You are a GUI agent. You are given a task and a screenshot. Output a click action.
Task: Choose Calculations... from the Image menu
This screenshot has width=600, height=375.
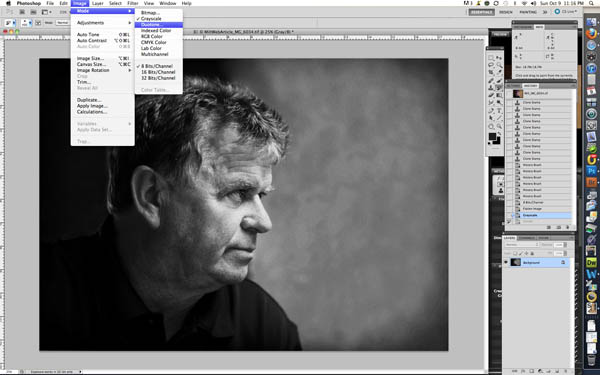pyautogui.click(x=92, y=112)
